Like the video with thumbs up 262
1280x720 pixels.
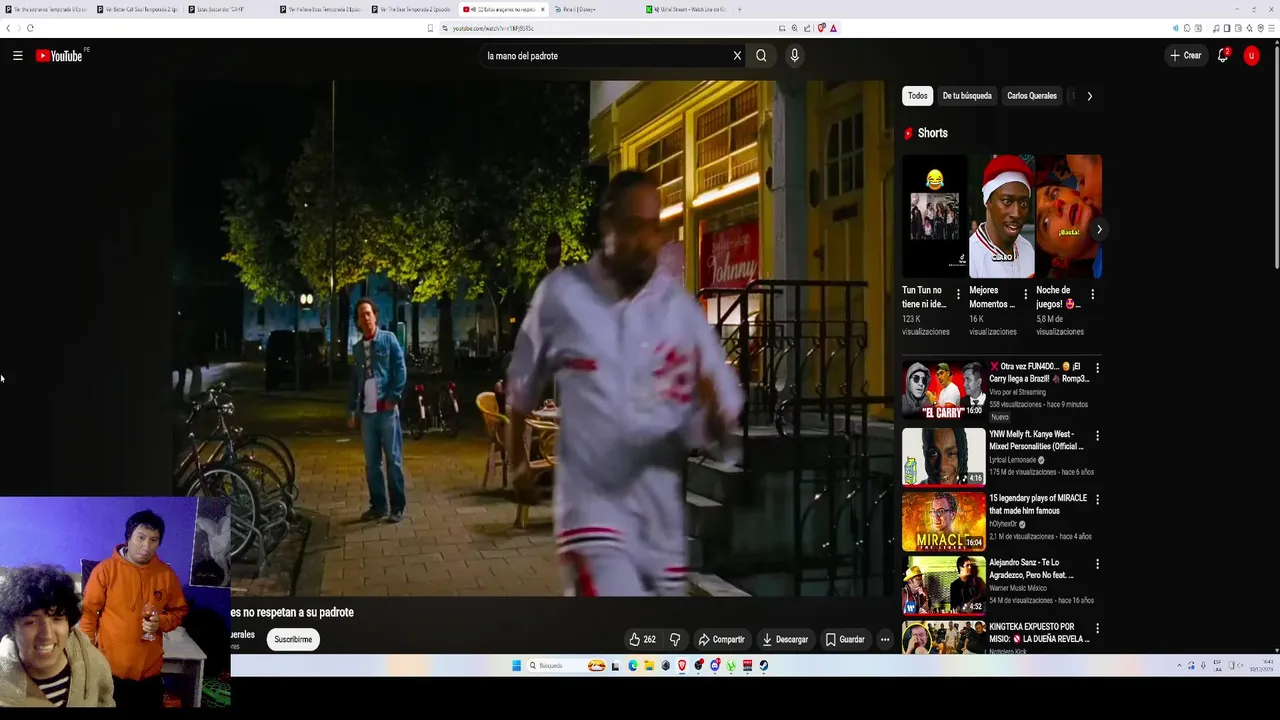pyautogui.click(x=642, y=639)
